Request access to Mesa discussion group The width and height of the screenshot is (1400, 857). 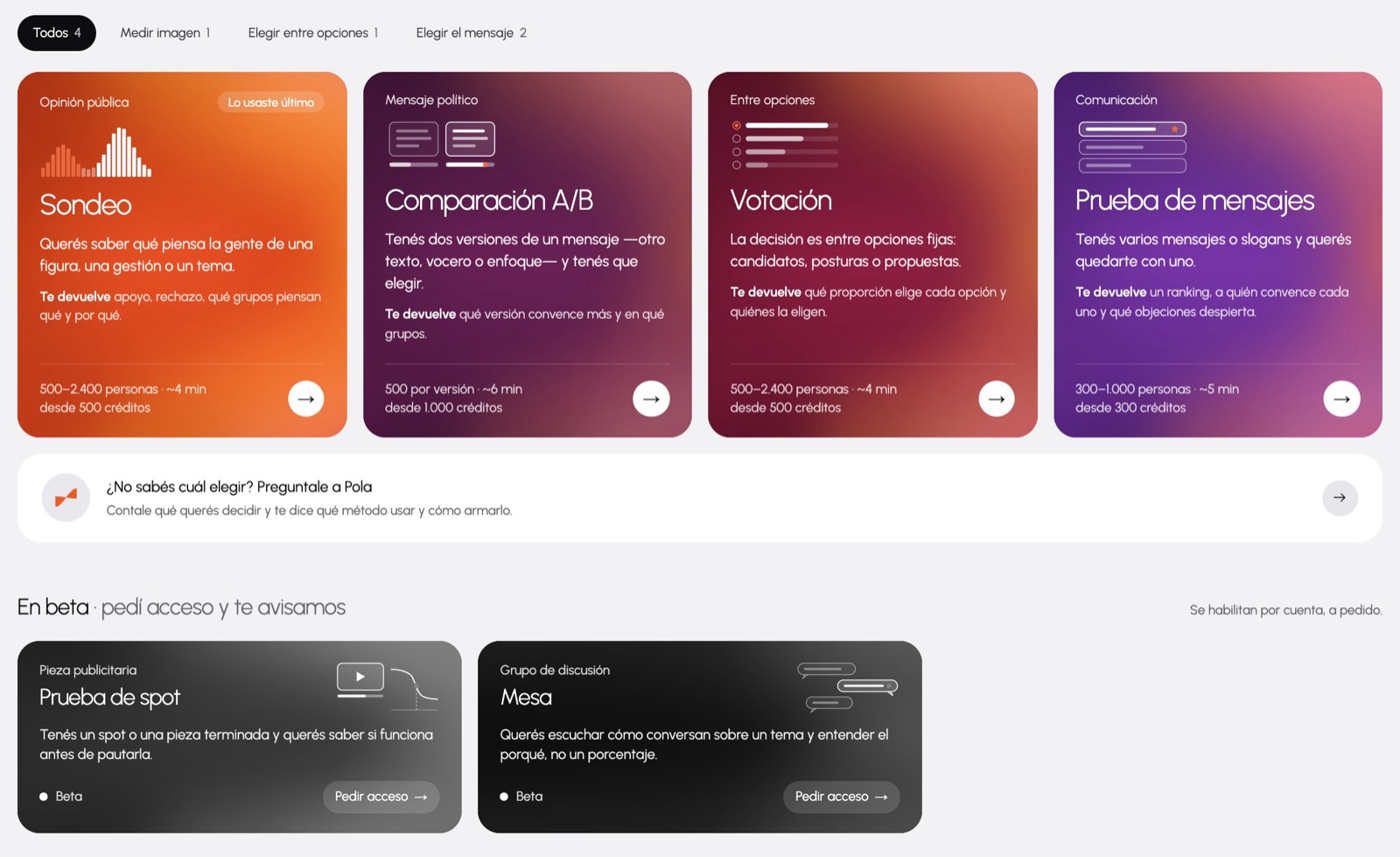click(x=841, y=797)
